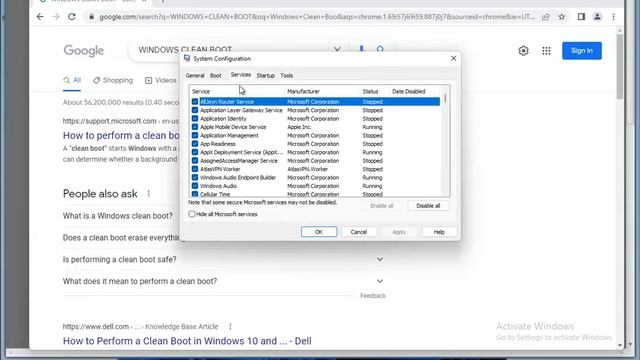
Task: Switch to Videos search results
Action: coord(161,80)
